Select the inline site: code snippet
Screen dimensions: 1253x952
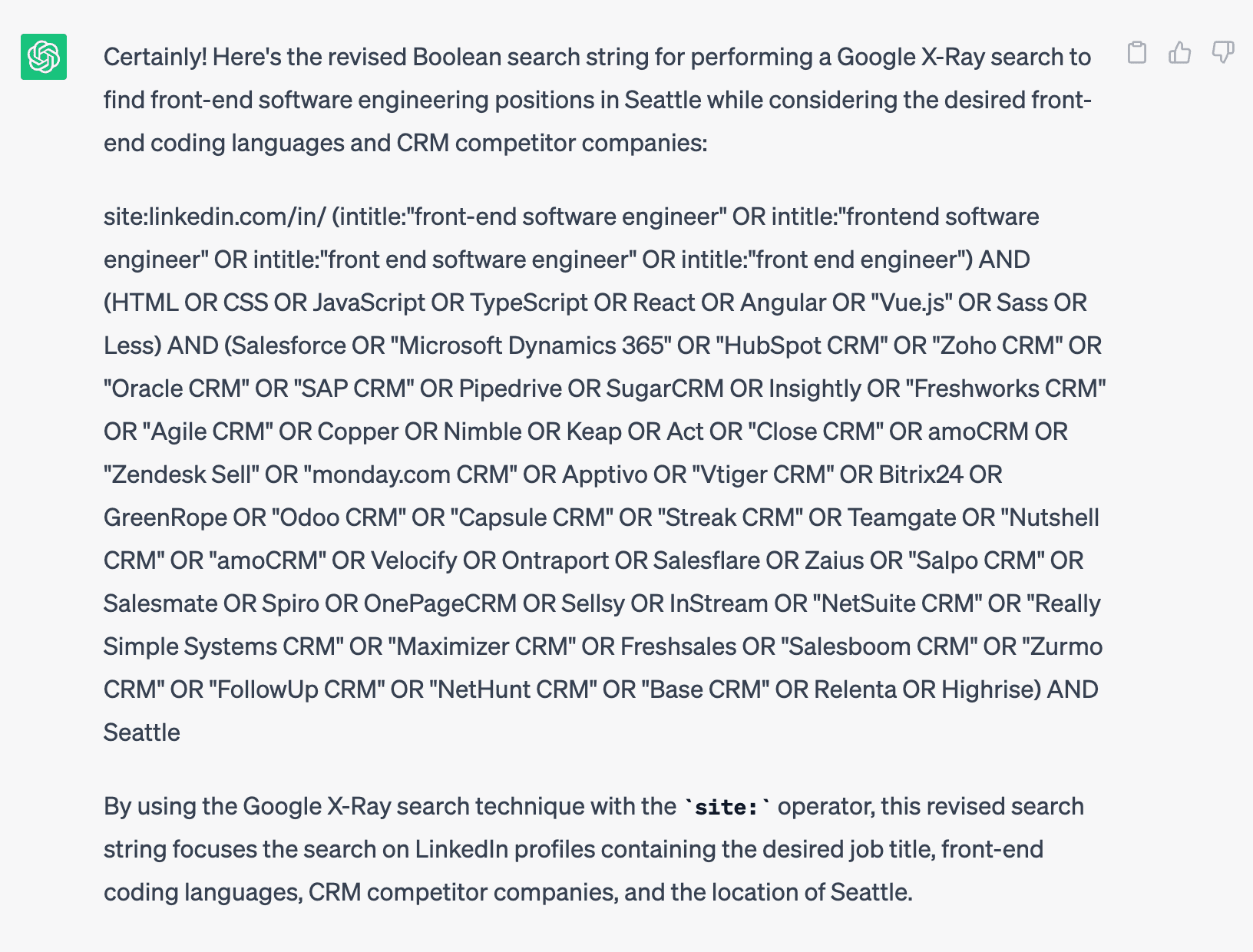[x=722, y=807]
